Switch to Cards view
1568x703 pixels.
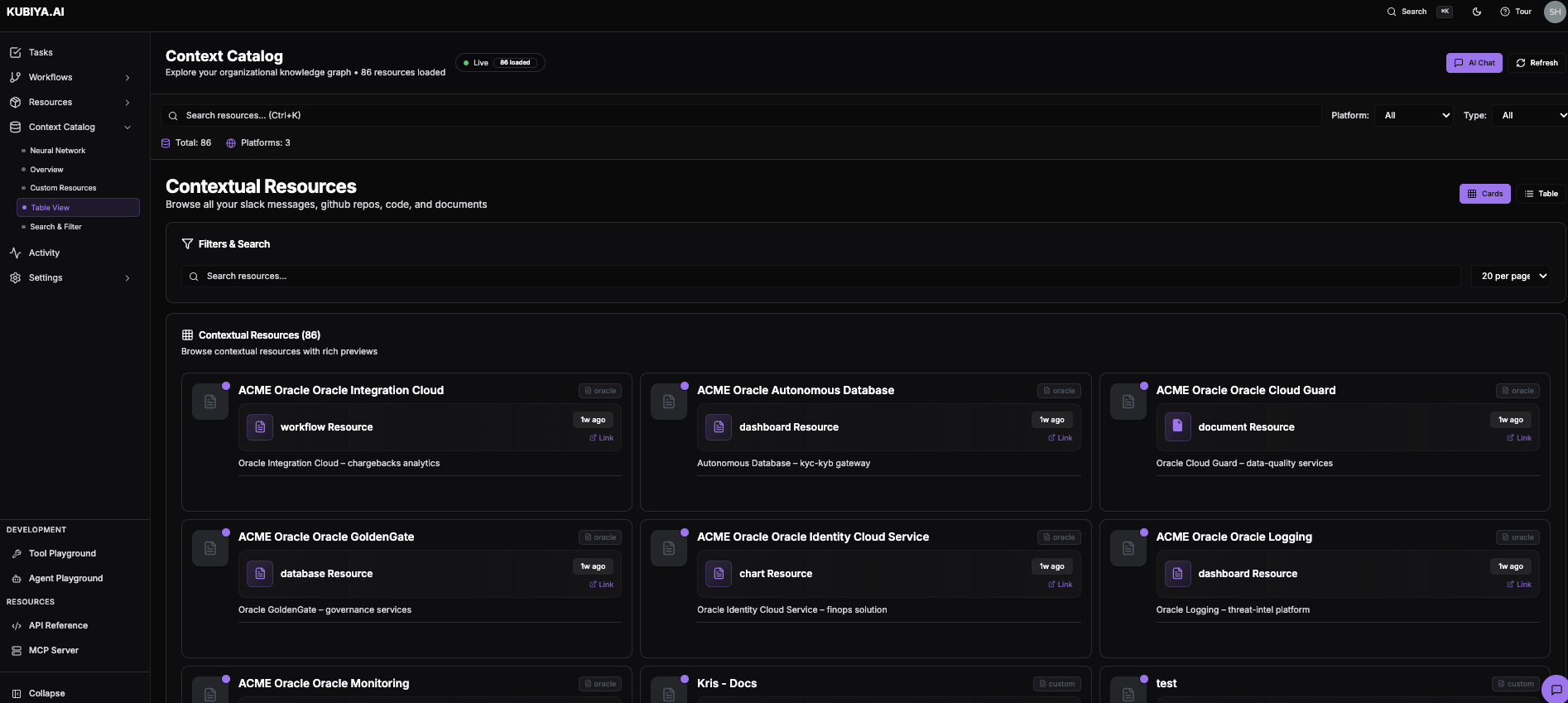[x=1485, y=194]
